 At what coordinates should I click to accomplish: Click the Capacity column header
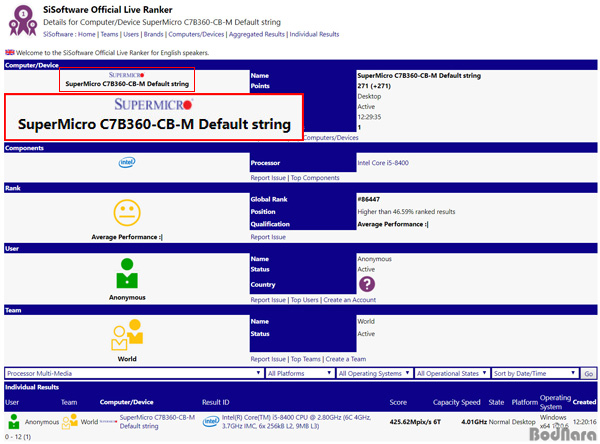pyautogui.click(x=446, y=402)
